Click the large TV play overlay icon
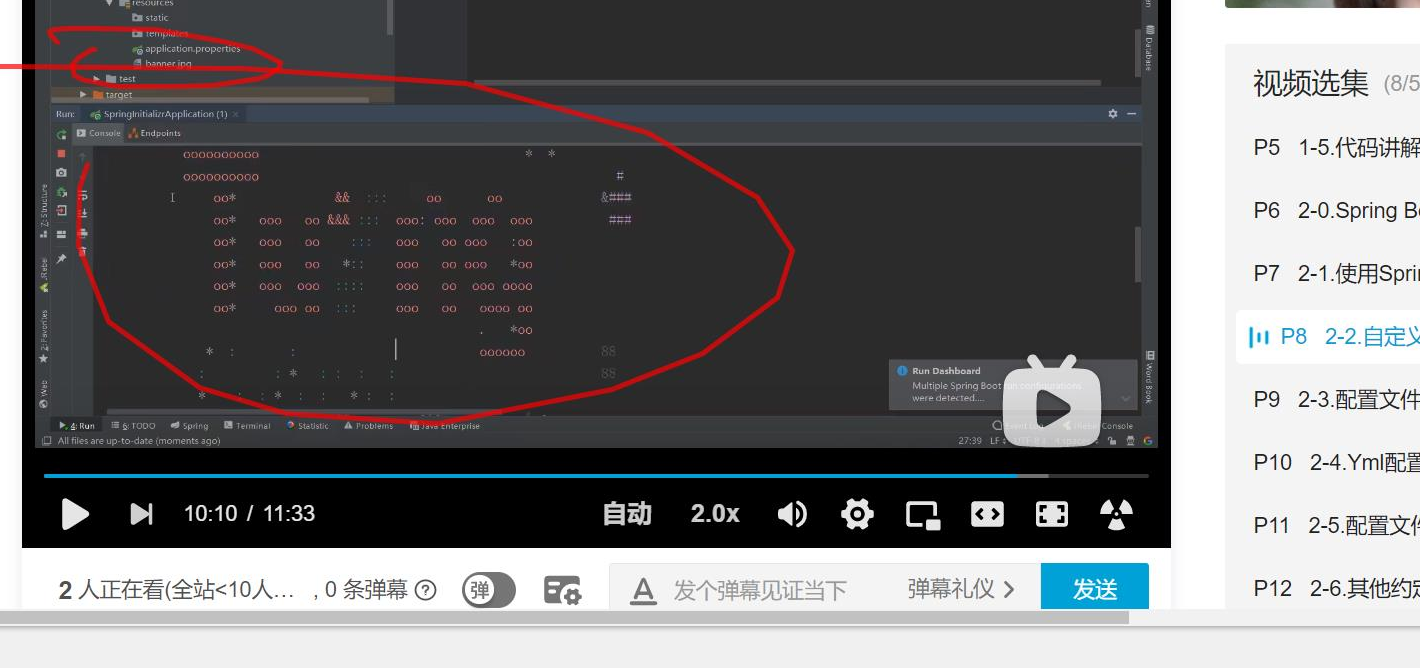Viewport: 1420px width, 668px height. tap(1053, 403)
